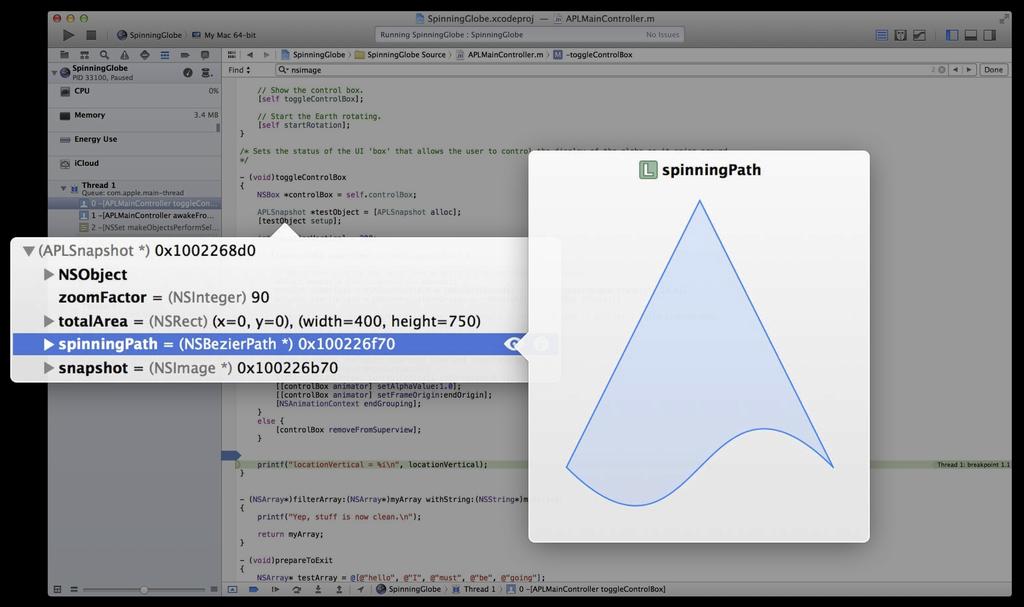Click the navigator gauges scrollbar
This screenshot has height=607, width=1024.
pos(218,128)
